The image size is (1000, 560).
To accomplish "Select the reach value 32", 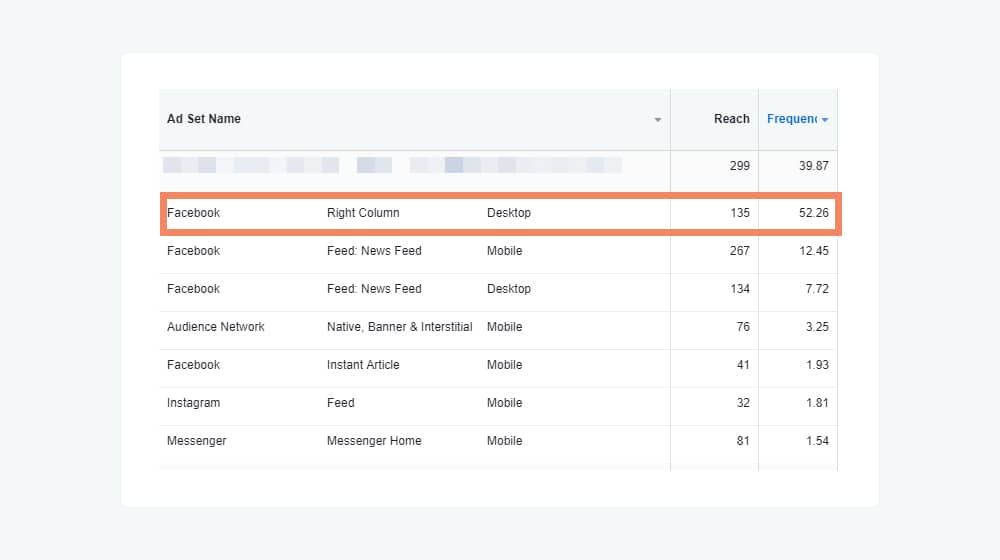I will point(743,403).
